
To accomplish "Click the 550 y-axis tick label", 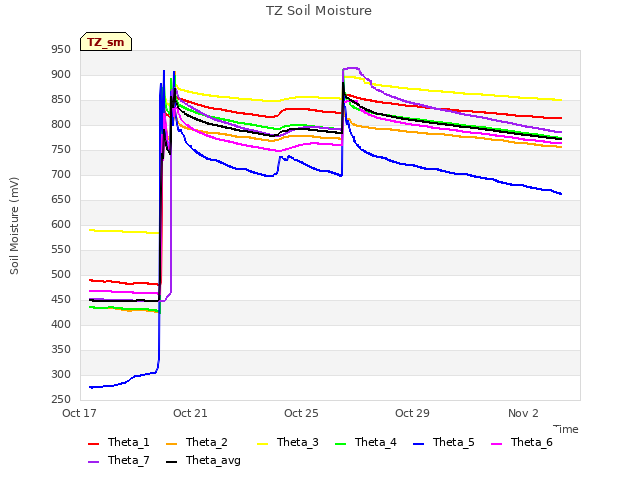I will tap(61, 249).
